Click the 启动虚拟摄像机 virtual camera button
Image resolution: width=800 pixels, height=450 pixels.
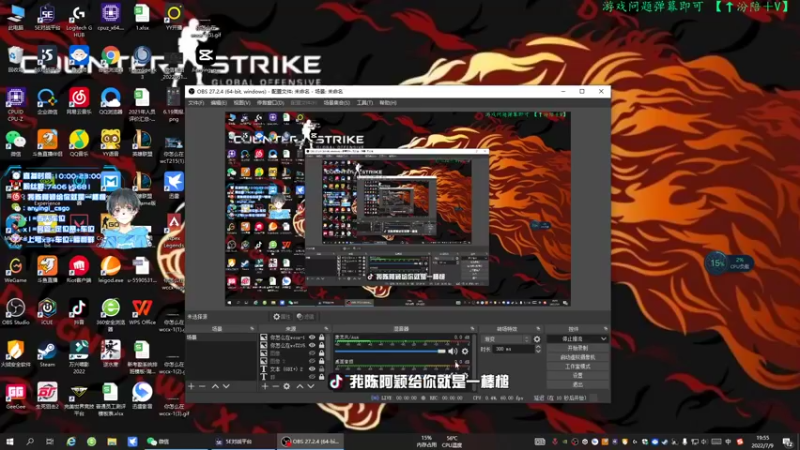(x=578, y=358)
